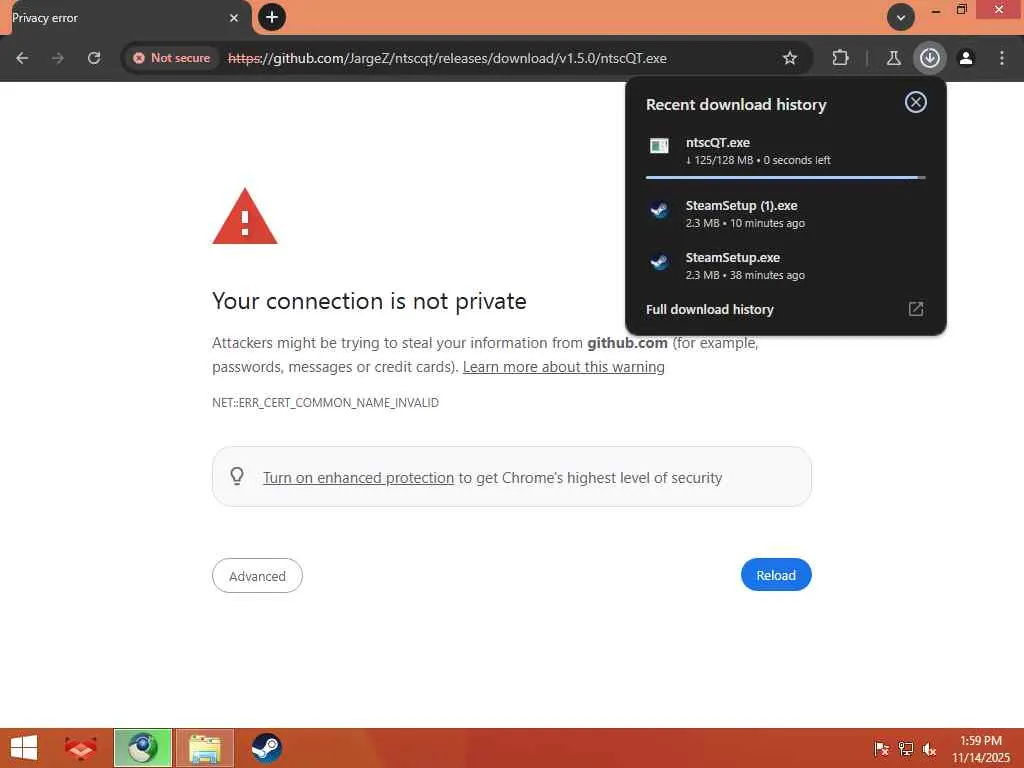Open the red fox app in taskbar

tap(80, 748)
